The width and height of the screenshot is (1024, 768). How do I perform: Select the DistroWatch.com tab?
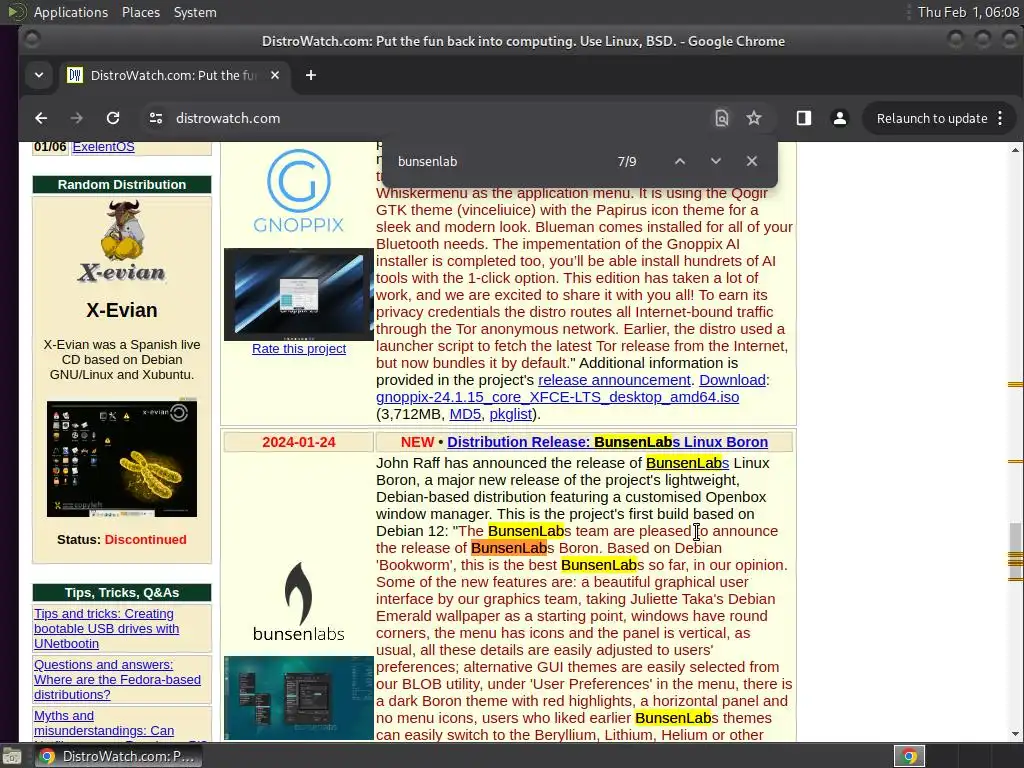174,75
